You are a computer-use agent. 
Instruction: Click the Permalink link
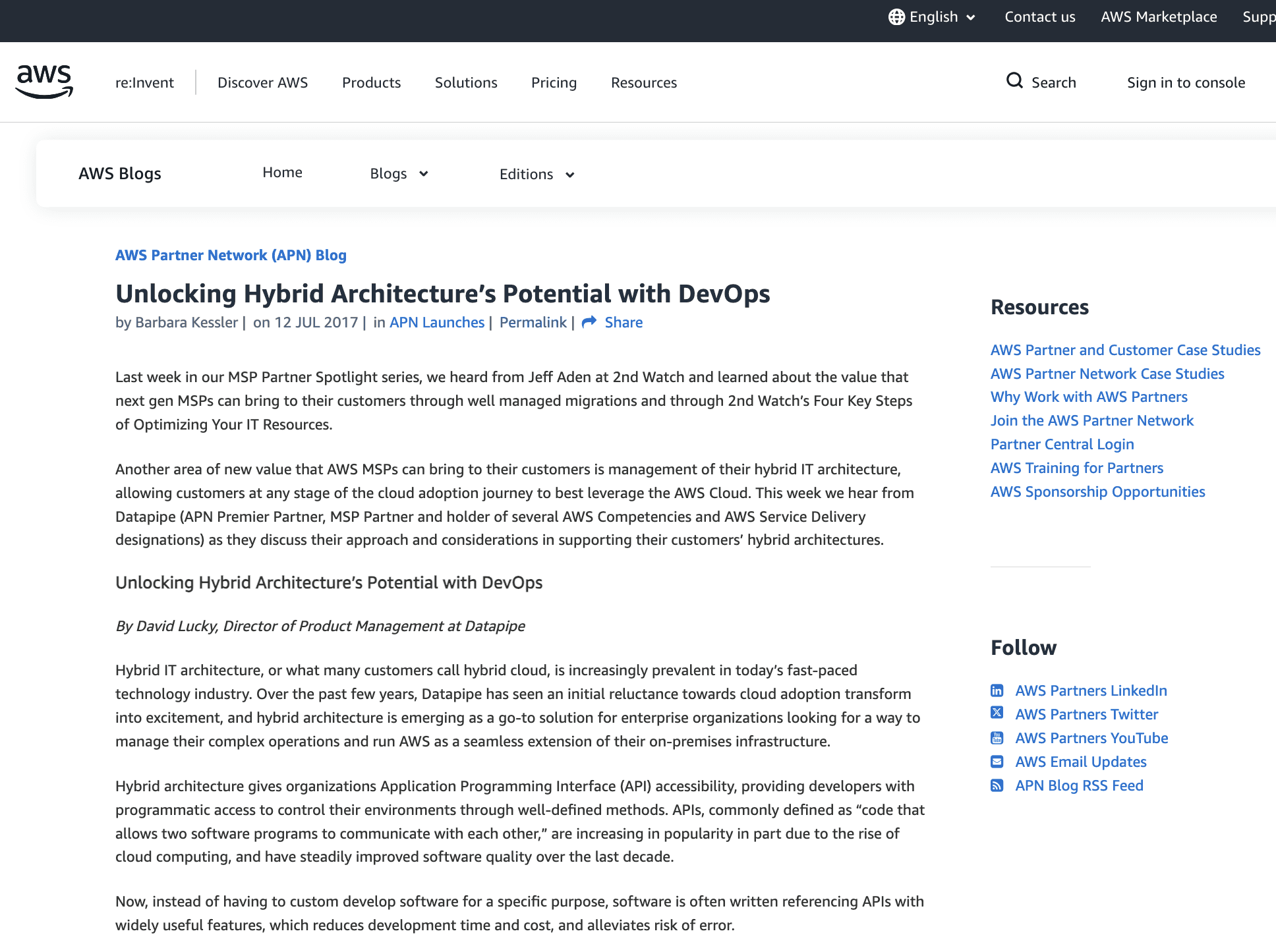point(533,322)
